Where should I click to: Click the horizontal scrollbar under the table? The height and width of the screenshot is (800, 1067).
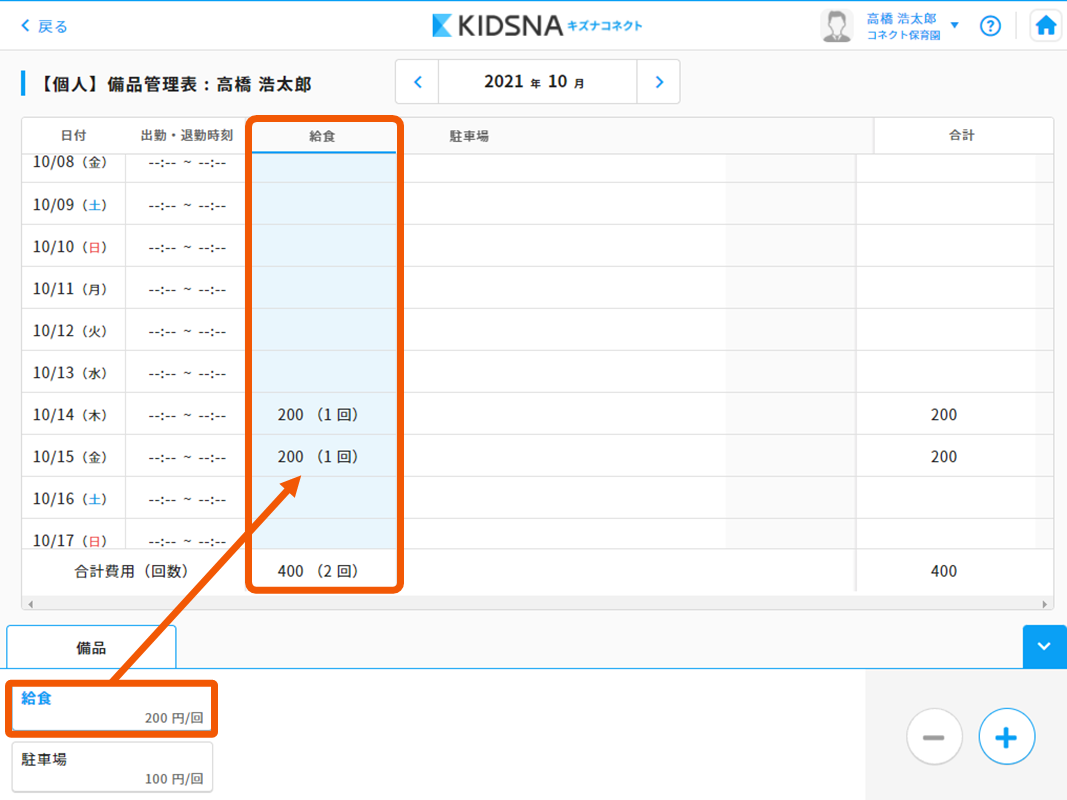537,604
